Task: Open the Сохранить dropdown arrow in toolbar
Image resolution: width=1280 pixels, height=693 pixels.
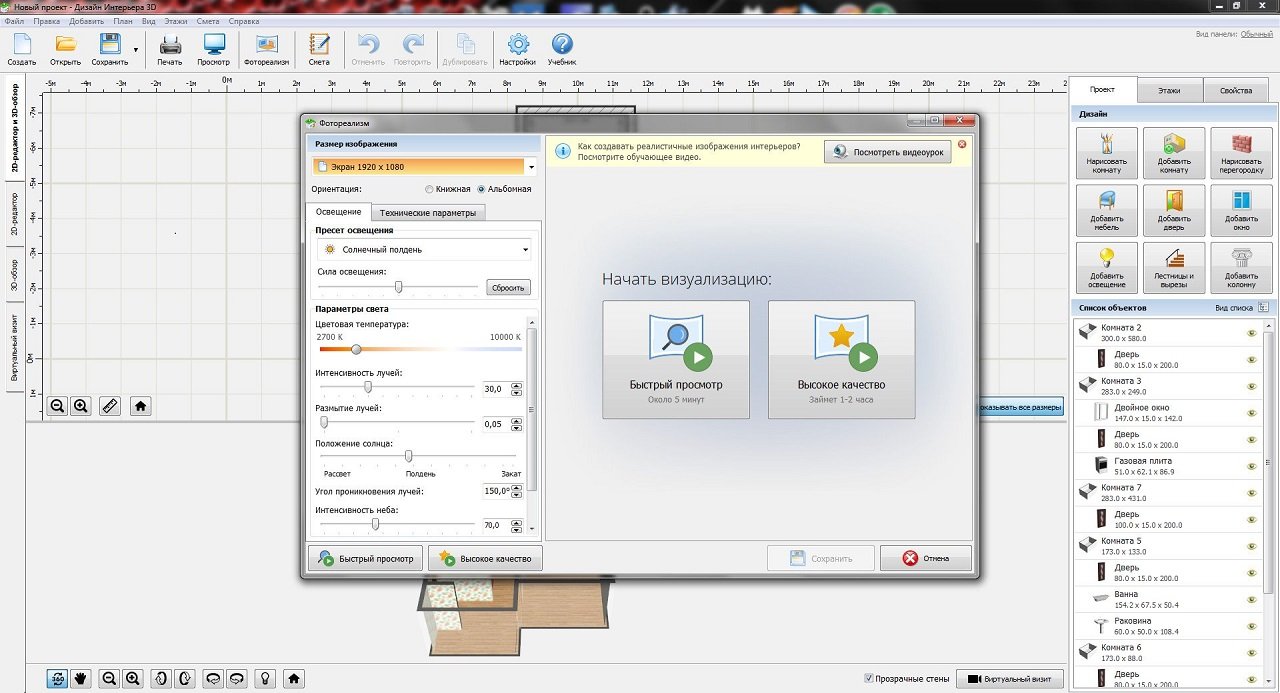Action: [135, 49]
